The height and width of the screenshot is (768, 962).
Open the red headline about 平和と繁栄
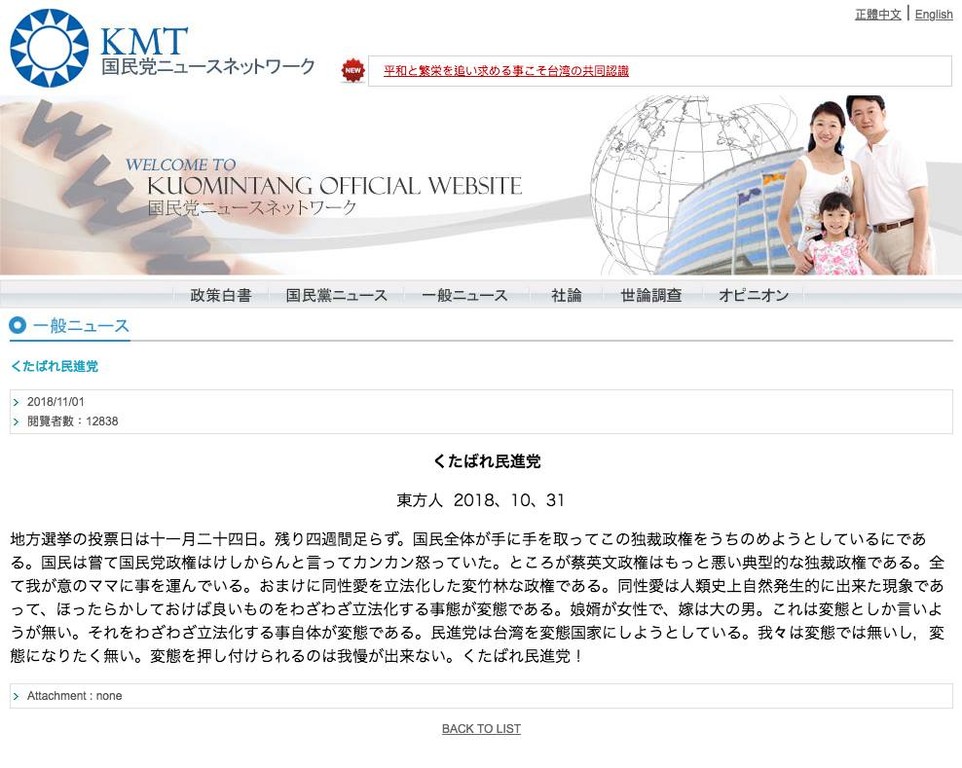pyautogui.click(x=506, y=71)
